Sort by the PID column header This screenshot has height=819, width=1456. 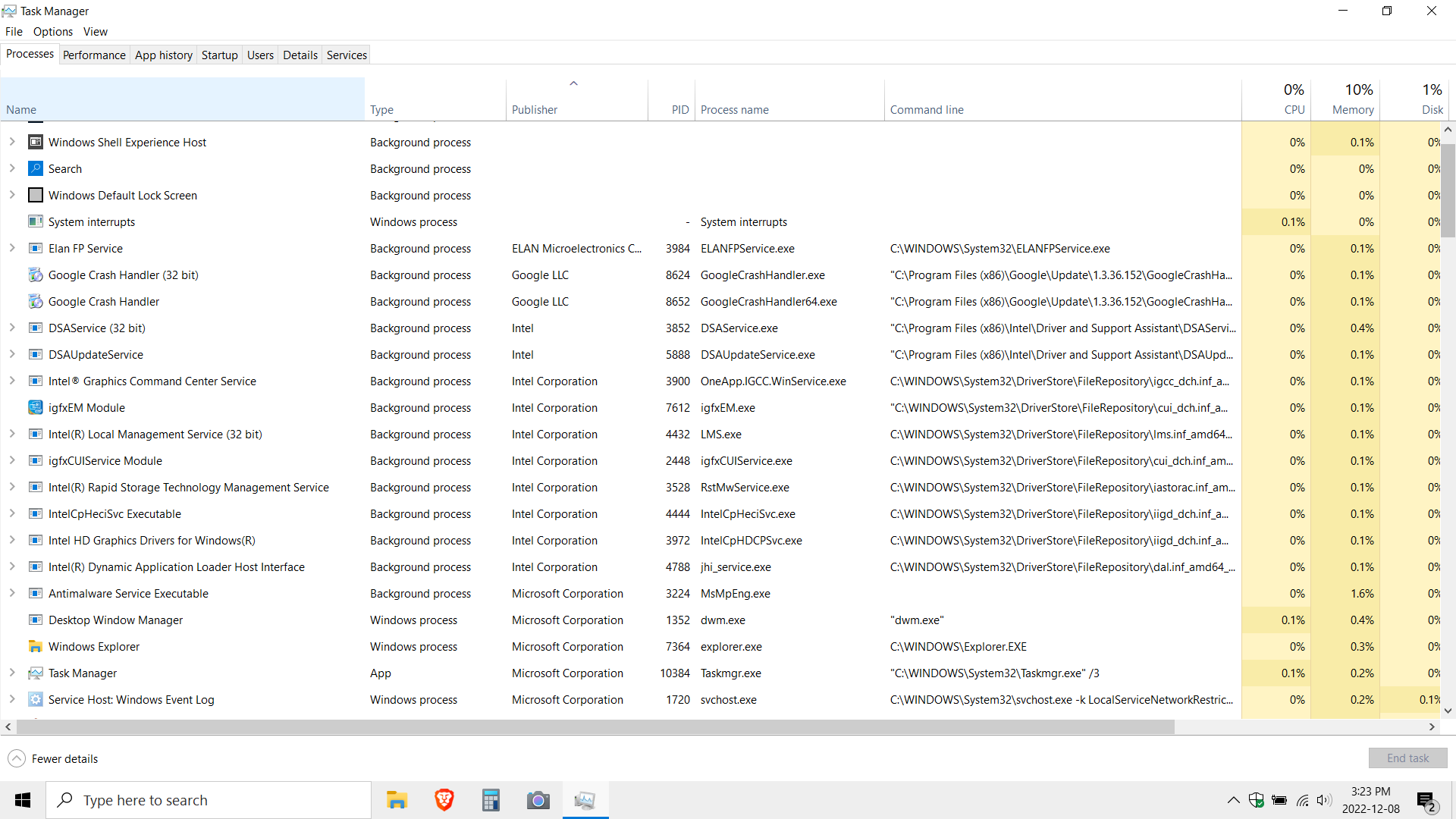tap(671, 99)
